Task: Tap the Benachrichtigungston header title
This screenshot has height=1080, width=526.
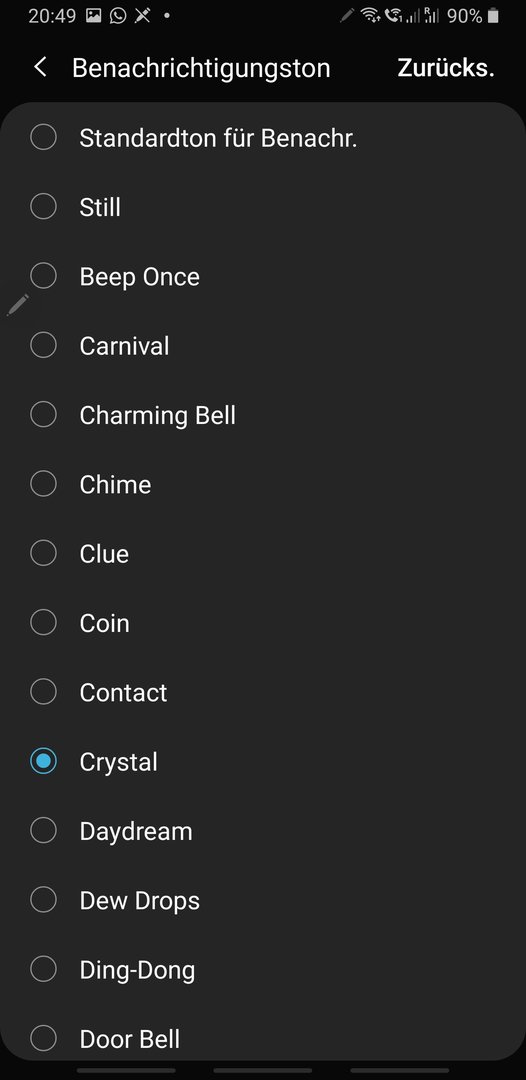Action: click(x=201, y=68)
